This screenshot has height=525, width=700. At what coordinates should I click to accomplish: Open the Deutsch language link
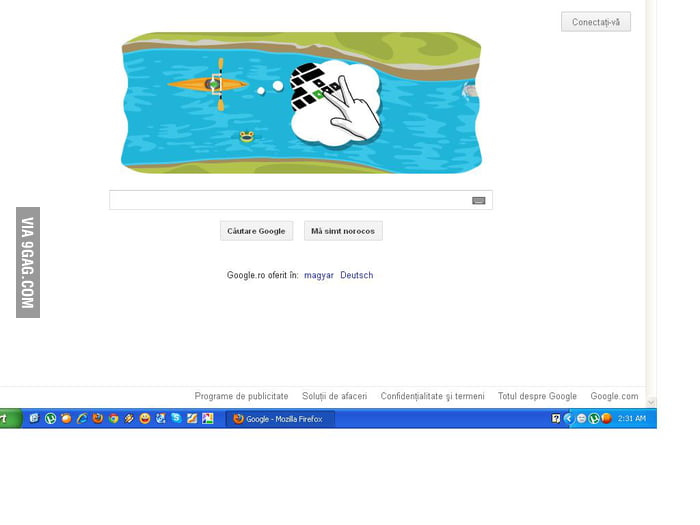[356, 275]
